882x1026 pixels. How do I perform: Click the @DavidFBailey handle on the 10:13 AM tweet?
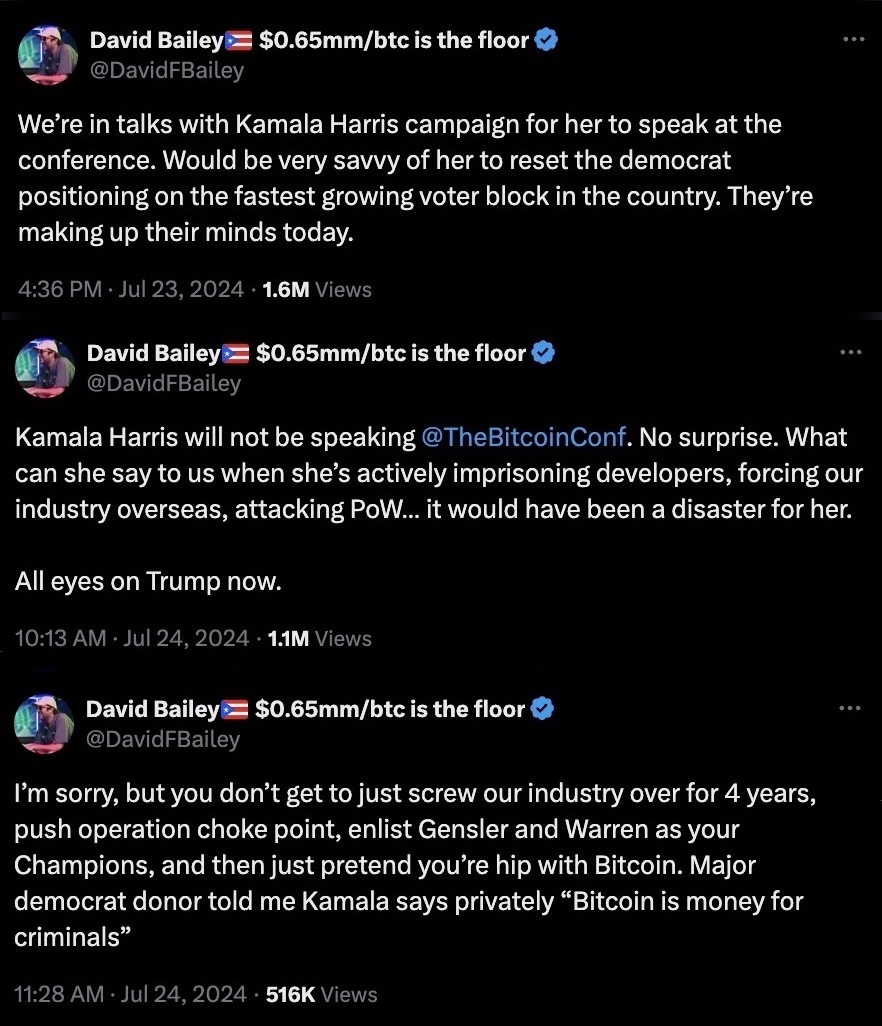tap(164, 382)
